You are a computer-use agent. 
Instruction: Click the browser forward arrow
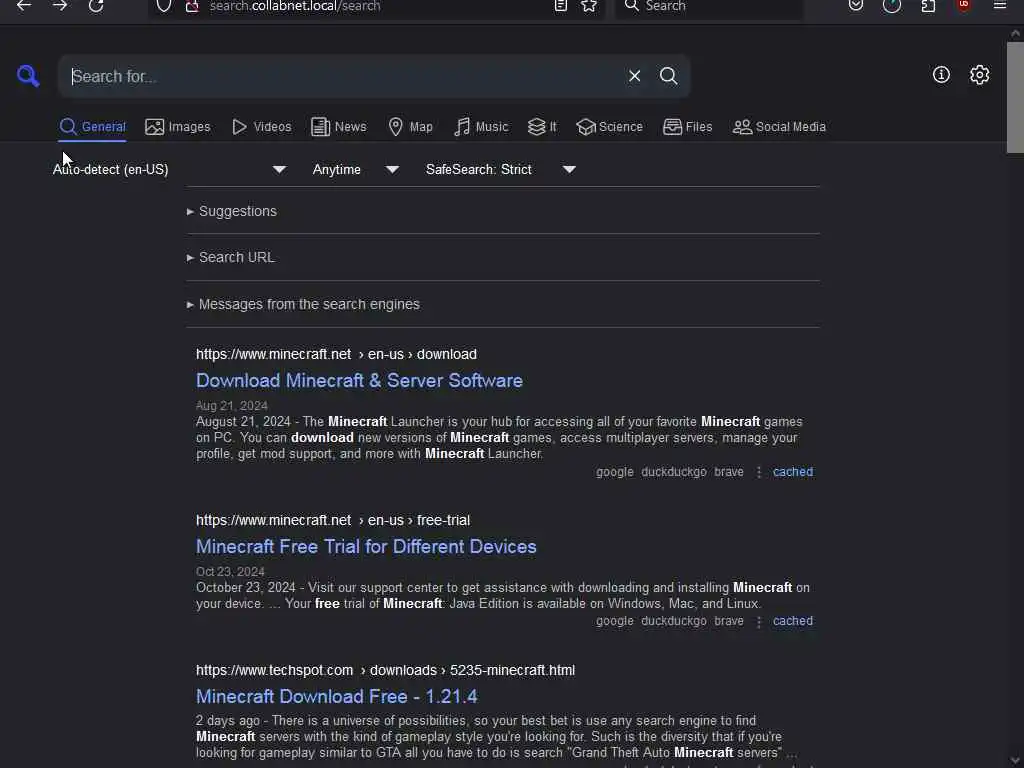(x=60, y=6)
